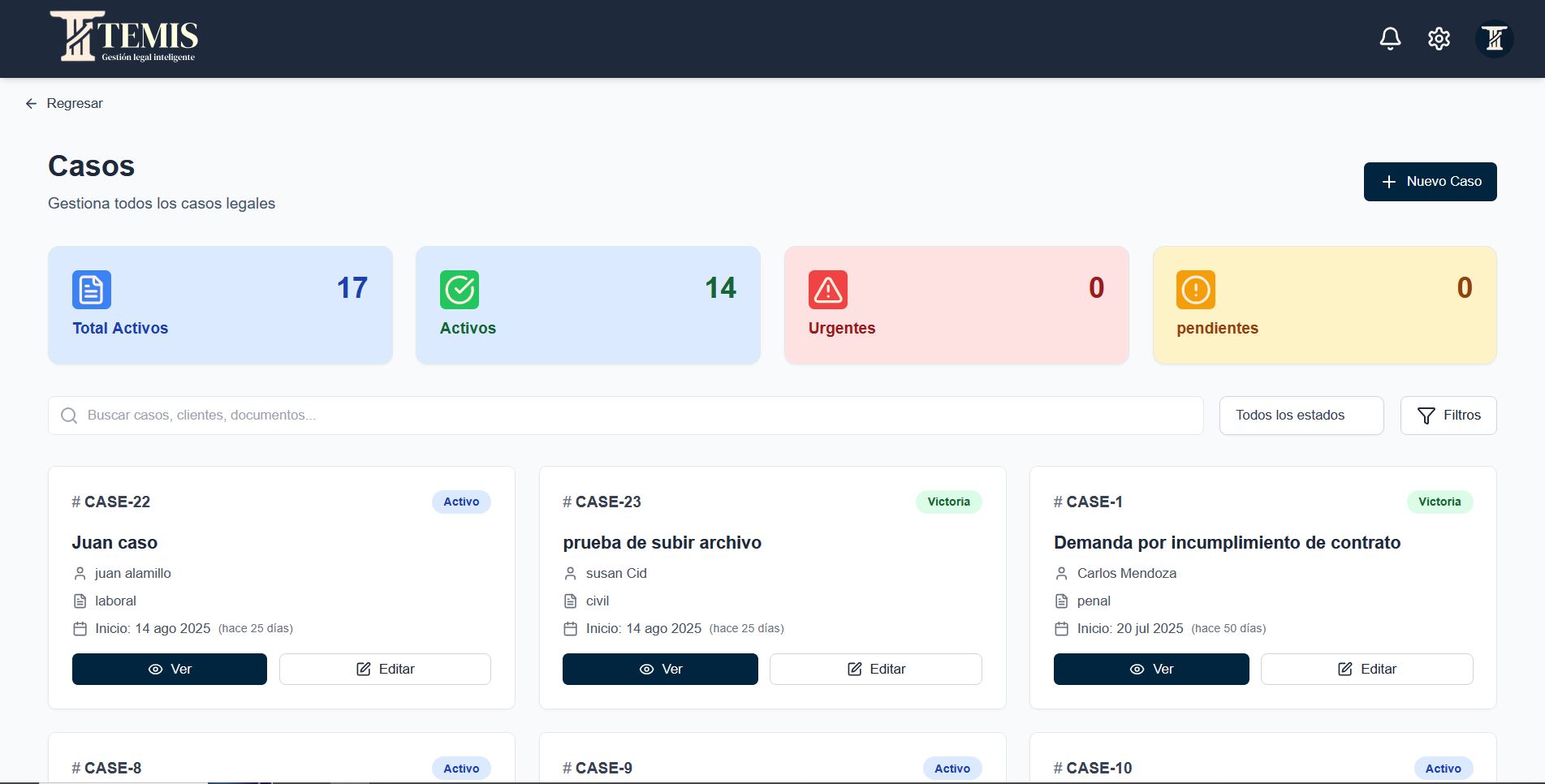Screen dimensions: 1545x784
Task: Click the Regresar back link
Action: pyautogui.click(x=63, y=103)
